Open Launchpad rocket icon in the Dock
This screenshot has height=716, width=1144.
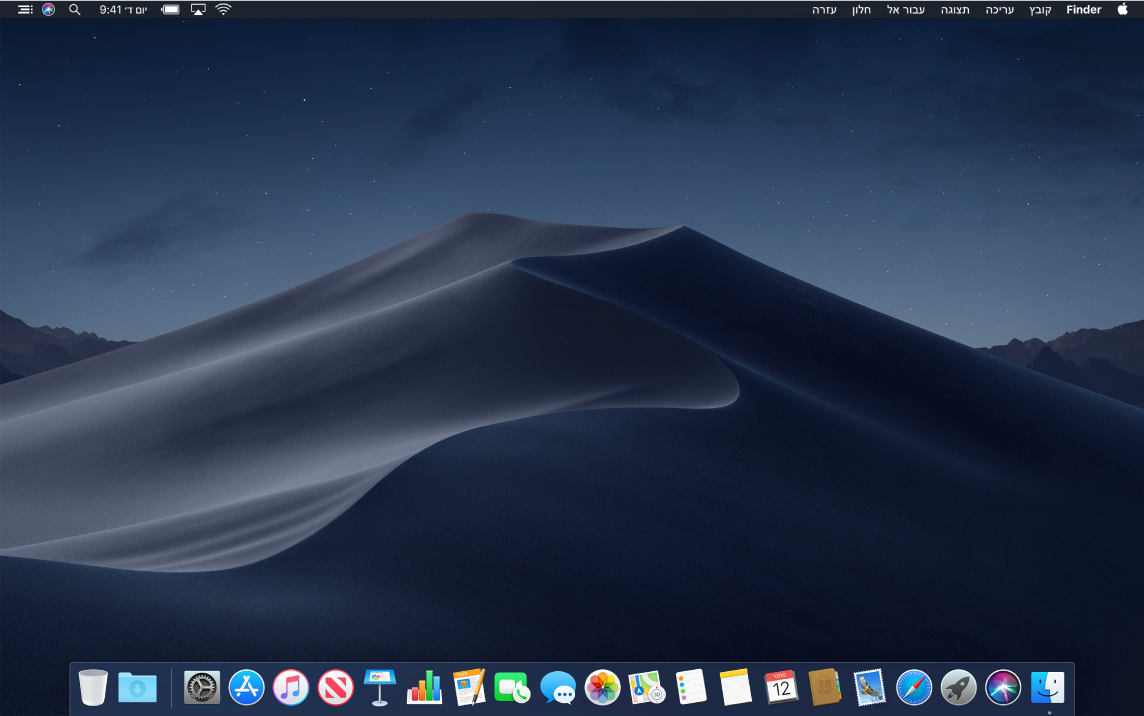pyautogui.click(x=958, y=687)
